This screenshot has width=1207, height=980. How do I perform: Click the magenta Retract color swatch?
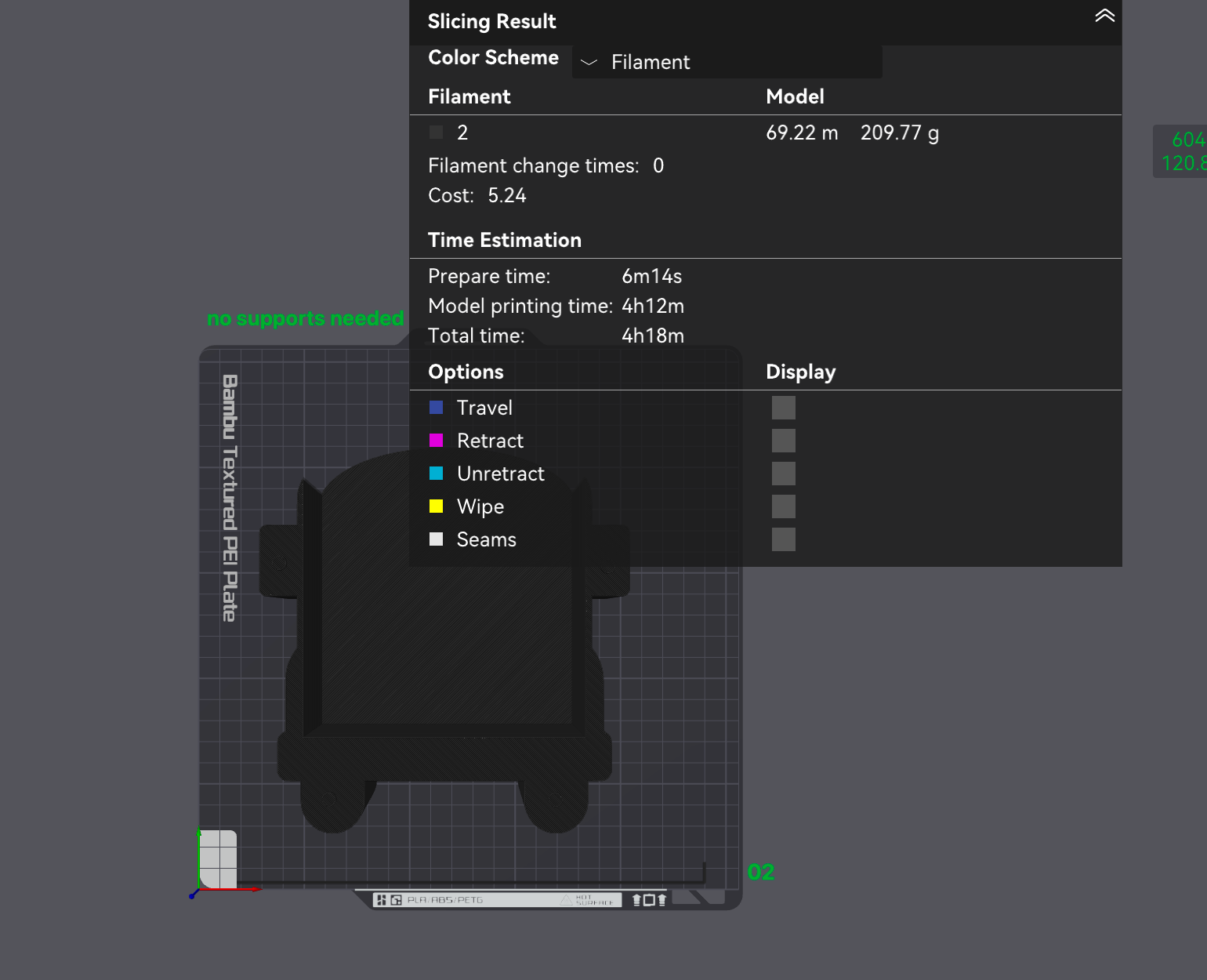click(437, 441)
